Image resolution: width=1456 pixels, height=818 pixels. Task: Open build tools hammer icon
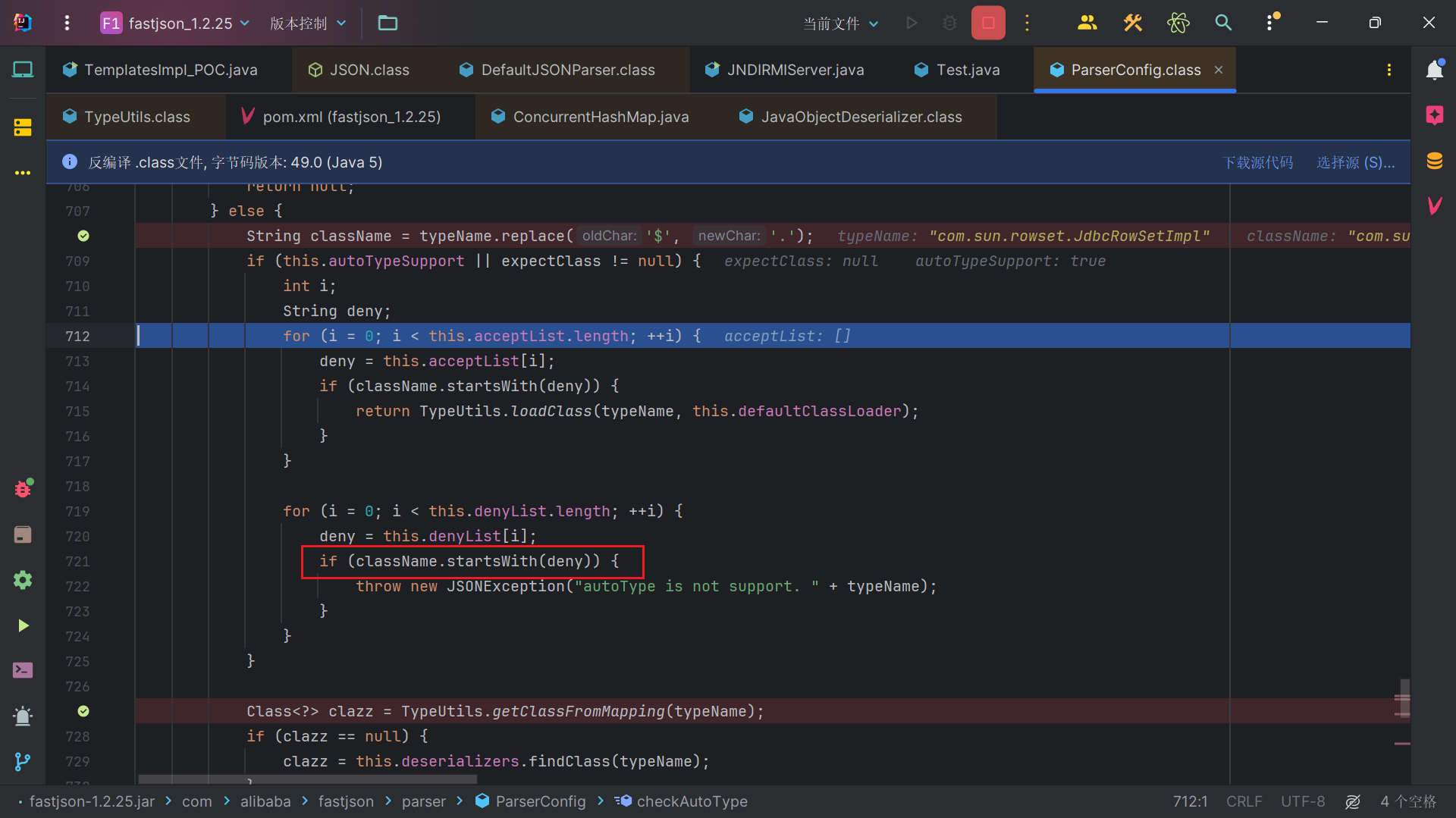pos(1132,23)
